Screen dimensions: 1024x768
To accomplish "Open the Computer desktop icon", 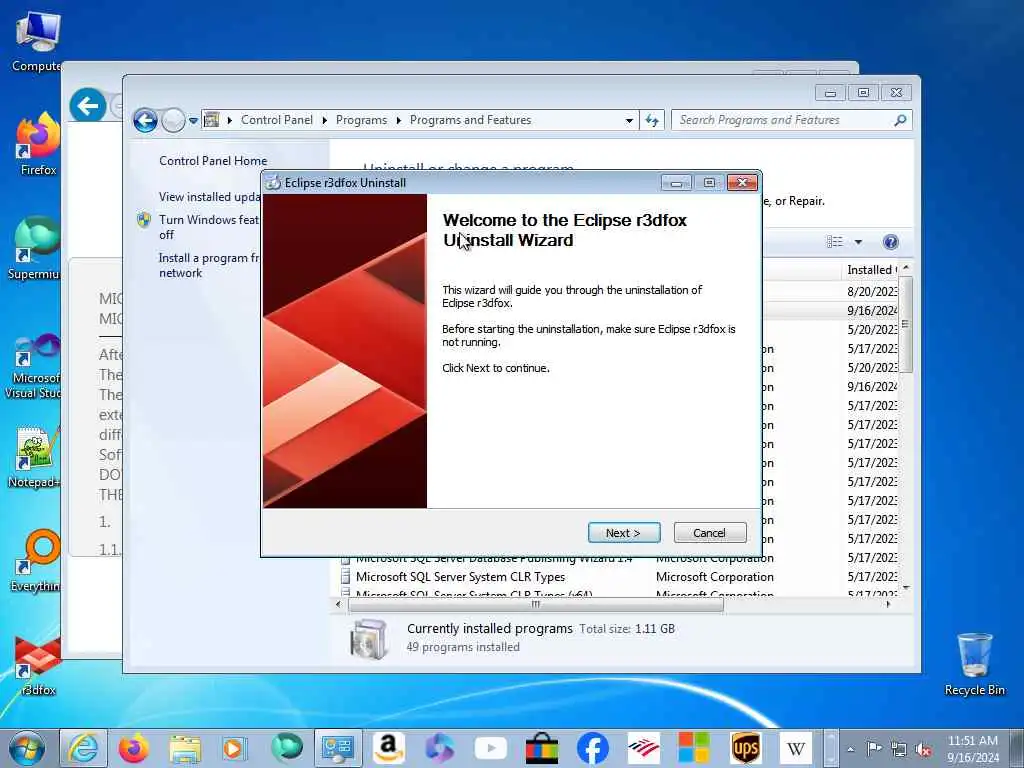I will (x=37, y=42).
